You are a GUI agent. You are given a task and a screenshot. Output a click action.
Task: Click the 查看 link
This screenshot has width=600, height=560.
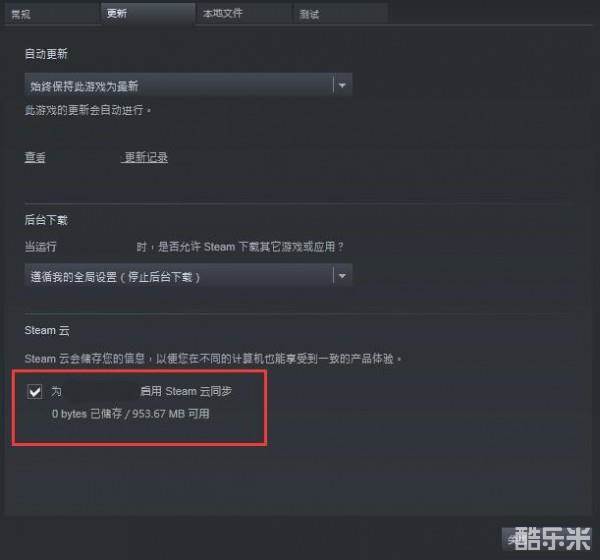tap(35, 157)
